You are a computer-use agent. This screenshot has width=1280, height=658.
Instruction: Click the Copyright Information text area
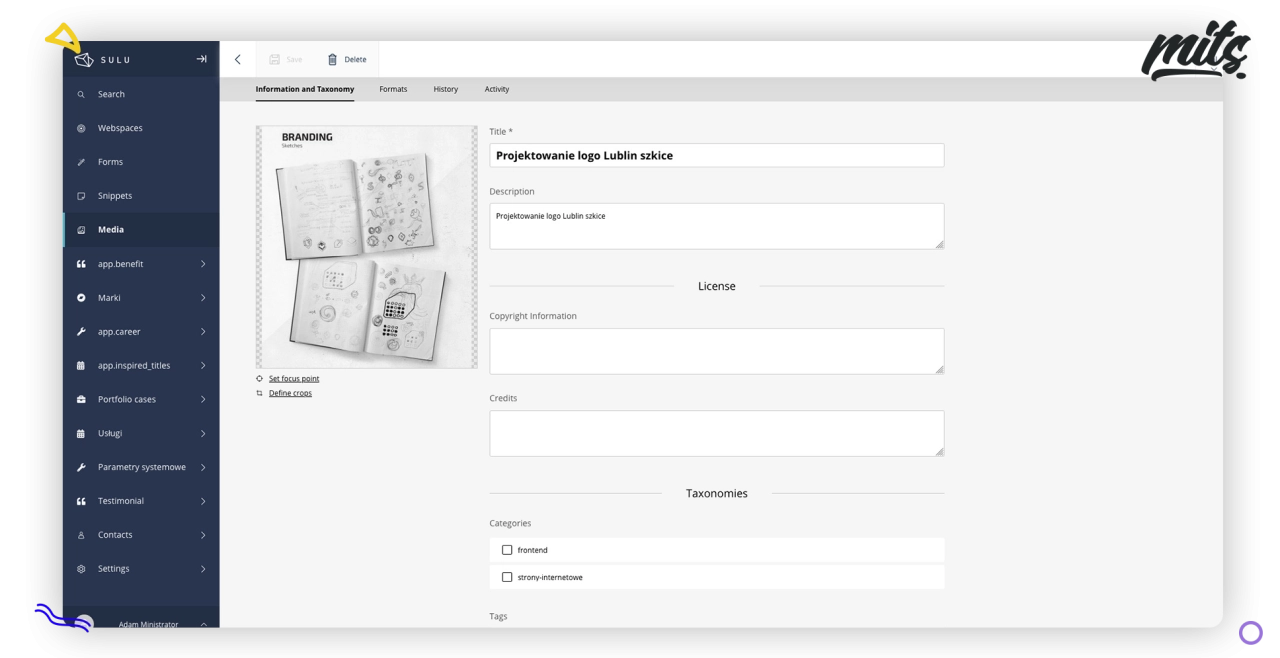click(x=717, y=351)
